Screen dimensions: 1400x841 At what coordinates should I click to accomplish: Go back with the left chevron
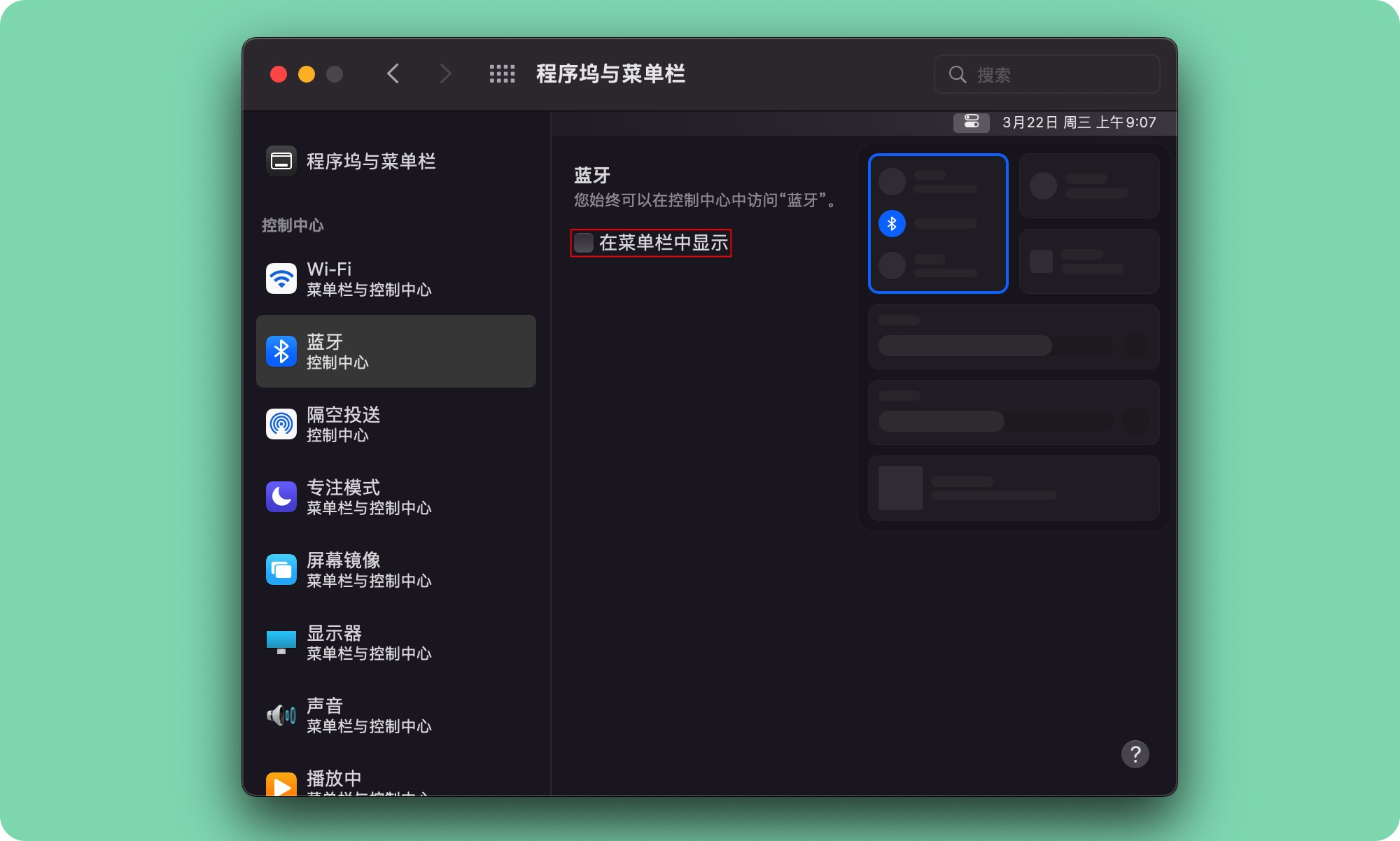[393, 73]
